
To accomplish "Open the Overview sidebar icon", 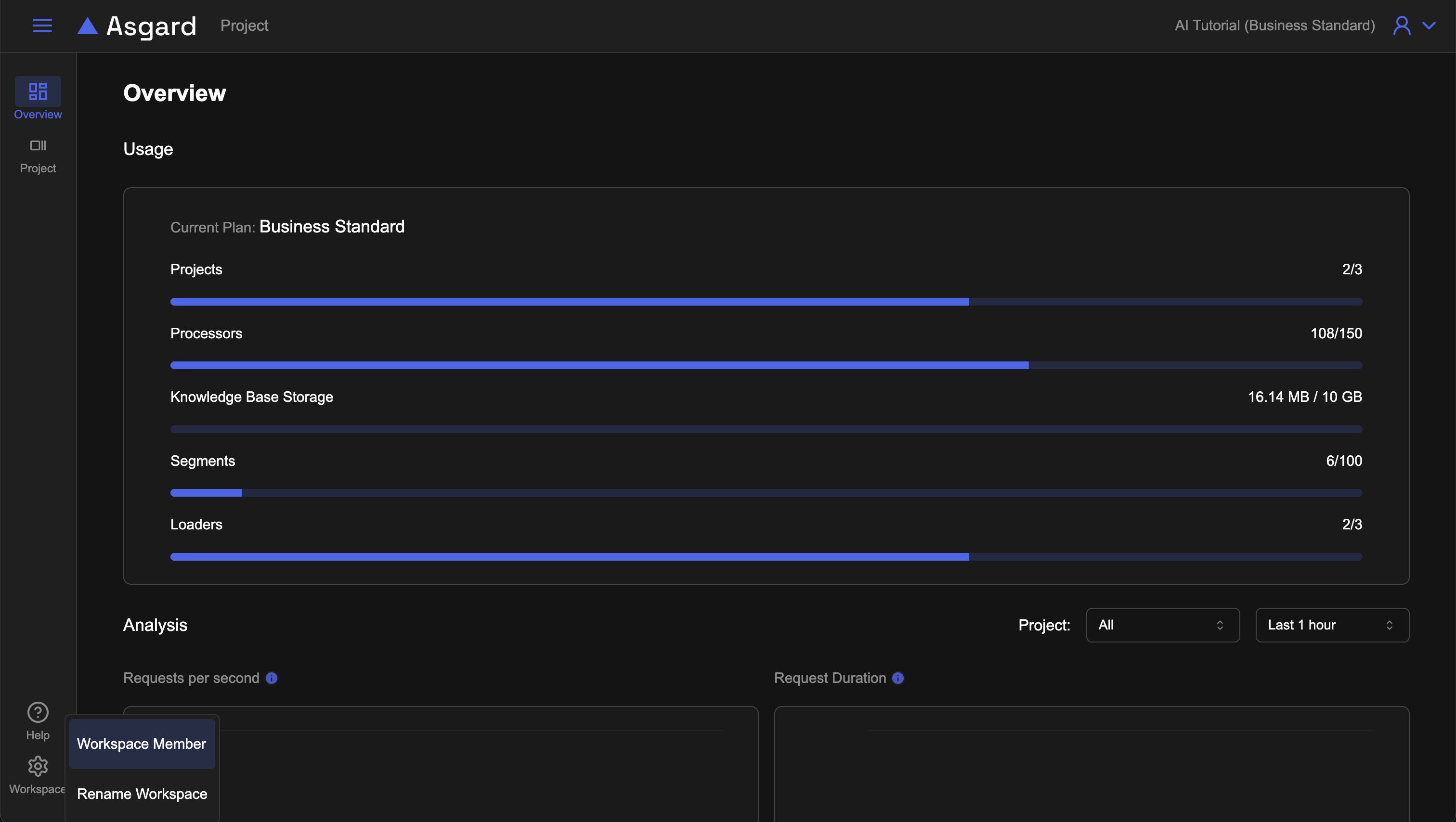I will pos(38,91).
